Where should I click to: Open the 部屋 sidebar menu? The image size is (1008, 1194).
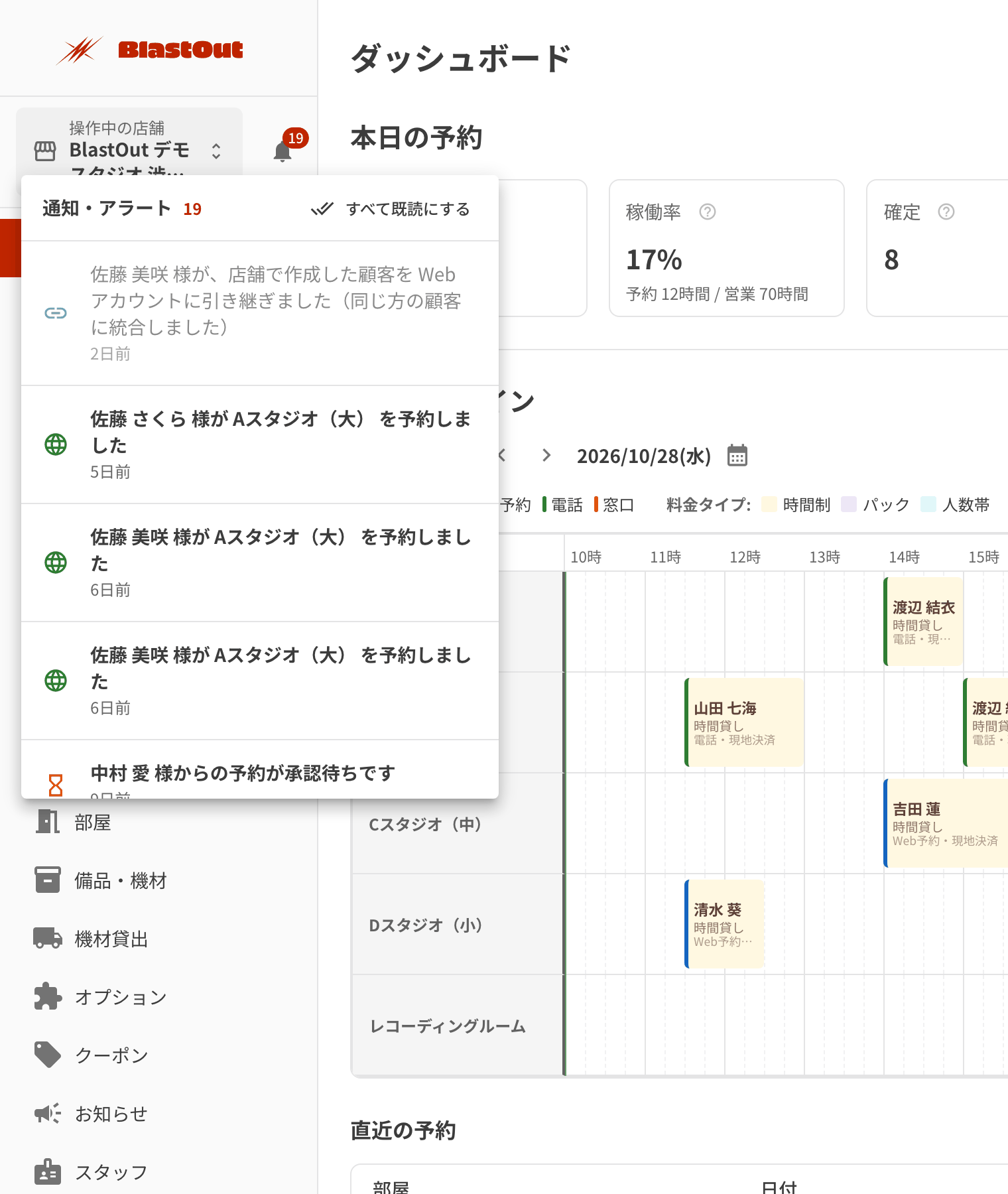(159, 823)
